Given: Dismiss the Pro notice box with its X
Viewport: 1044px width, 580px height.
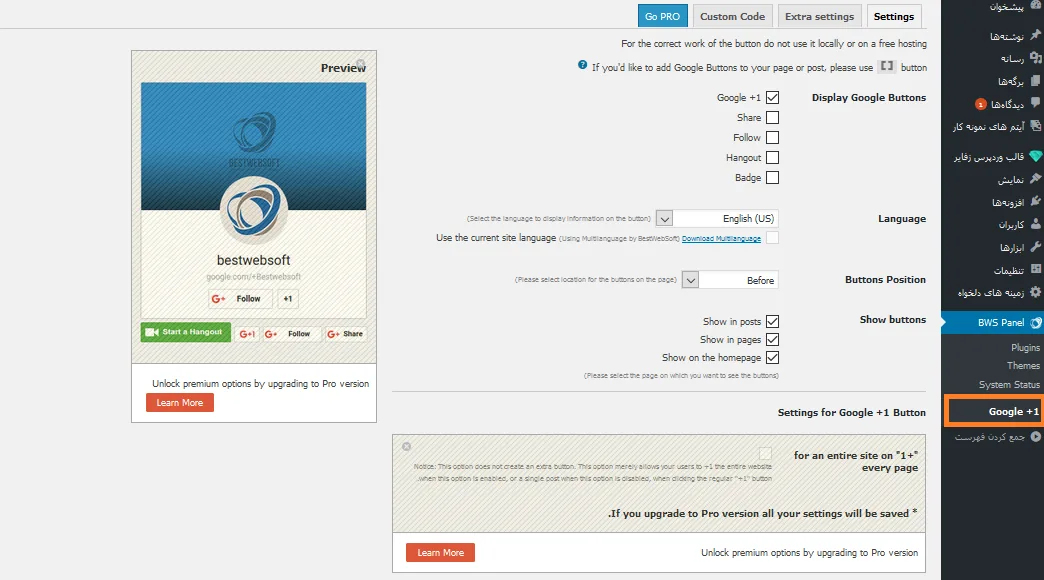Looking at the screenshot, I should [406, 446].
